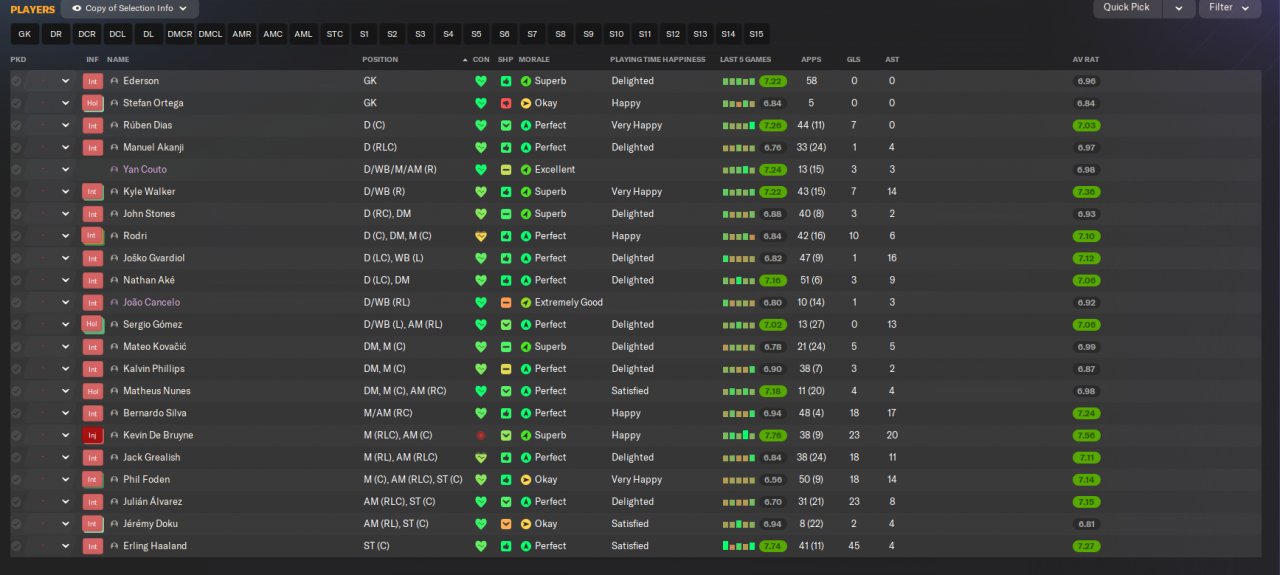This screenshot has height=575, width=1280.
Task: Toggle the picked checkmark for Kyle Walker
Action: 16,192
